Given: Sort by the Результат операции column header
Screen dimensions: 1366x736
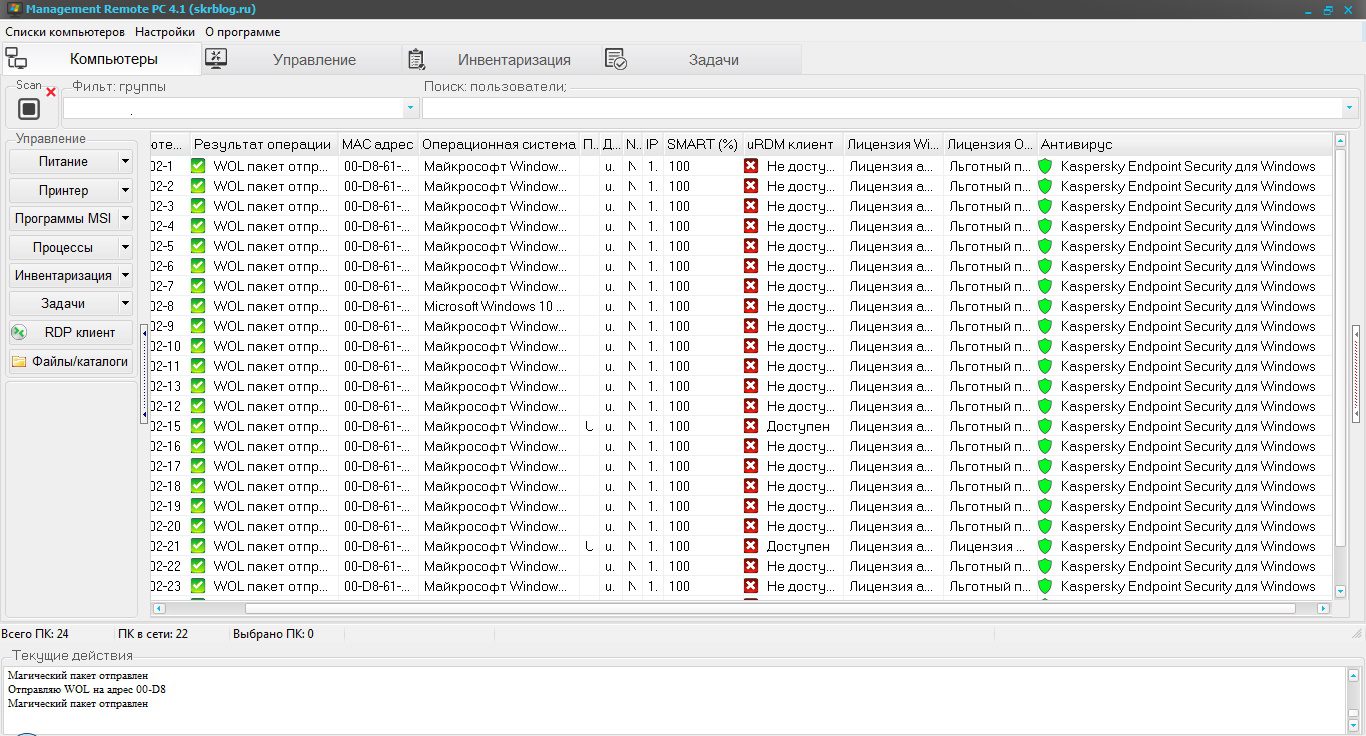Looking at the screenshot, I should click(x=263, y=144).
